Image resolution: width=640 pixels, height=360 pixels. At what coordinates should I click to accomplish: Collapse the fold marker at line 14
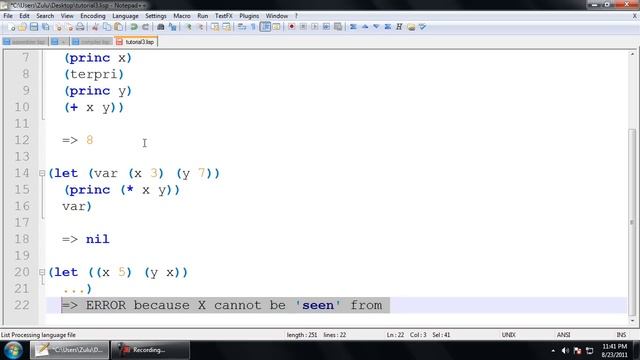[x=42, y=173]
